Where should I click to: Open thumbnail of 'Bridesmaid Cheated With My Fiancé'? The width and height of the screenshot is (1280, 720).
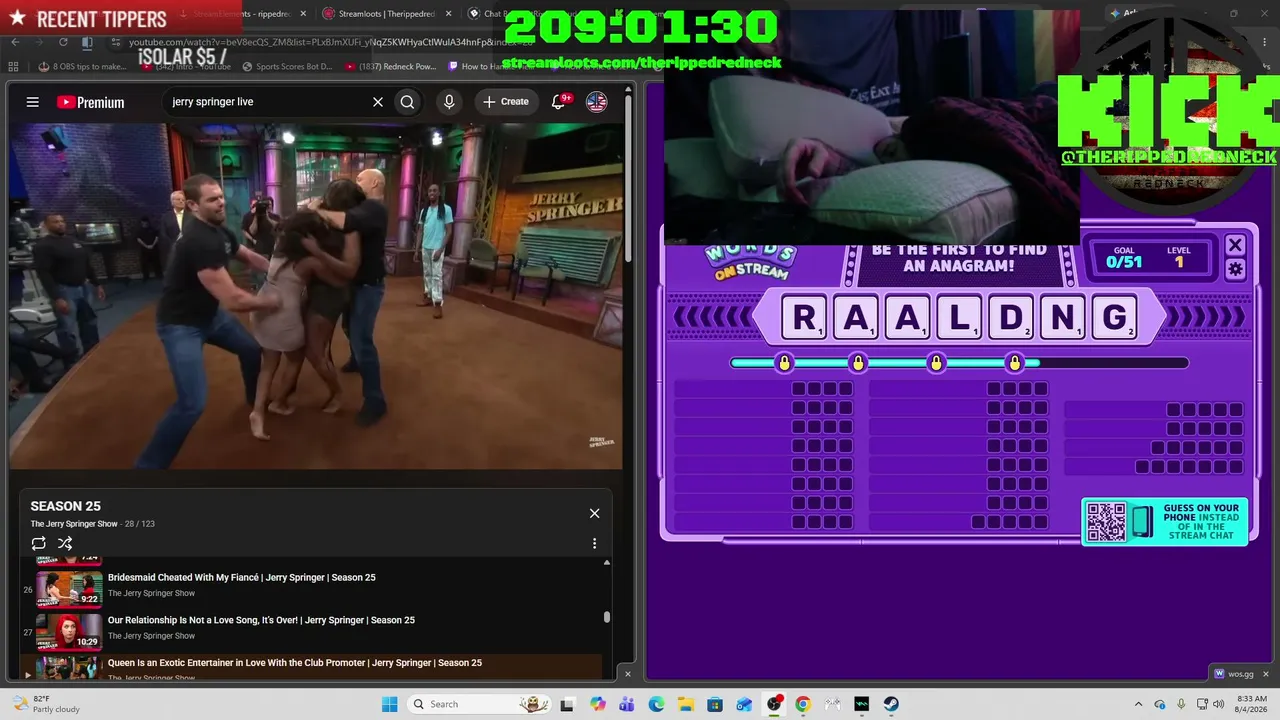tap(69, 588)
